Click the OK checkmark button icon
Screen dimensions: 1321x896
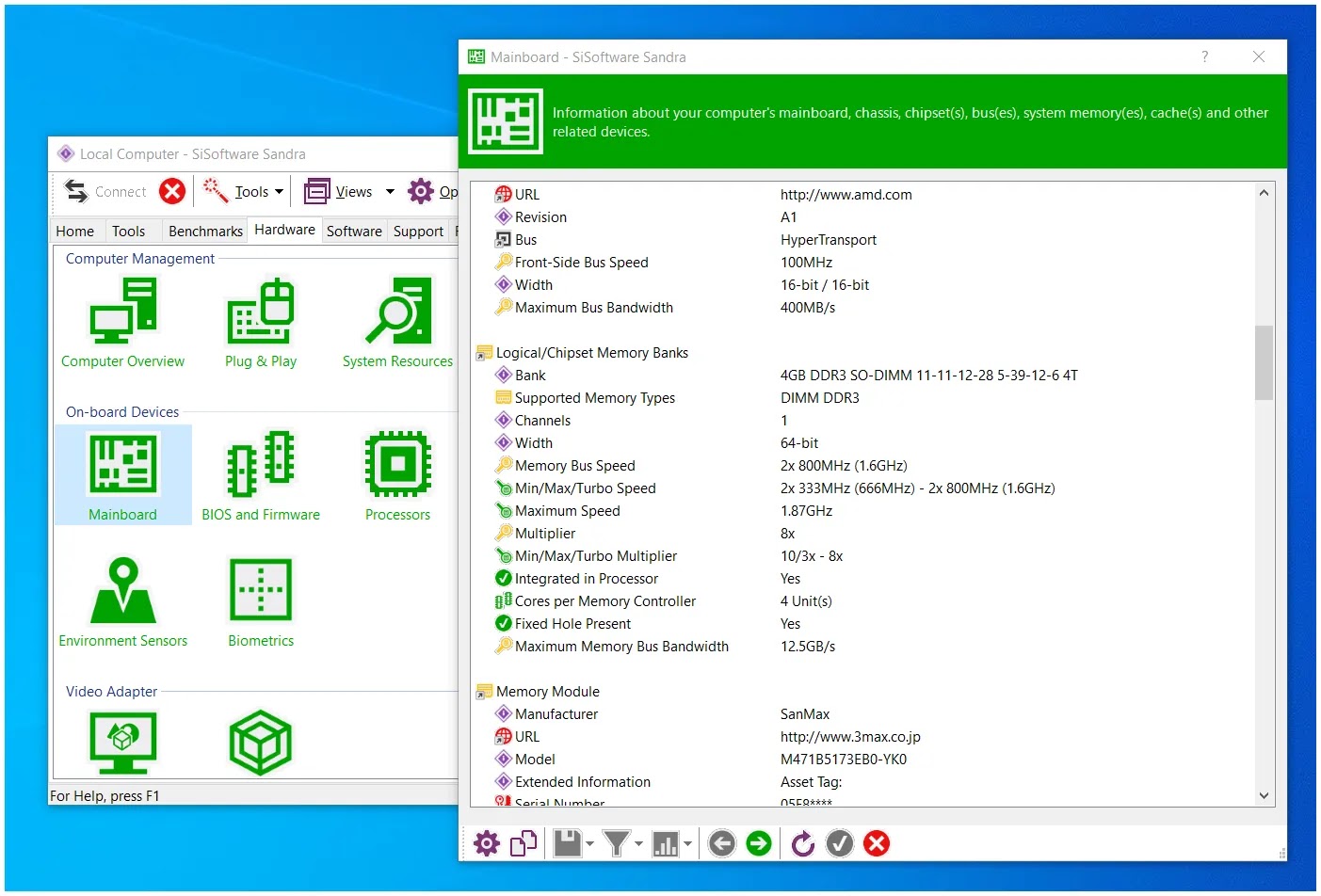(840, 843)
